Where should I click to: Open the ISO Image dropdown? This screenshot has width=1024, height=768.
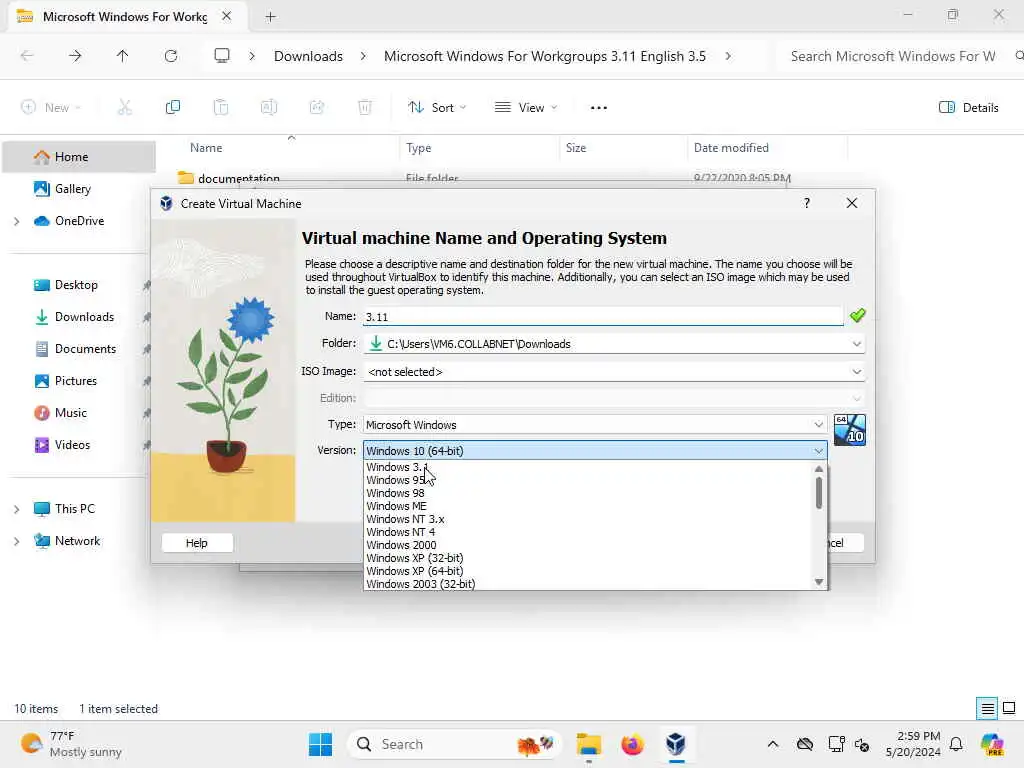click(614, 372)
